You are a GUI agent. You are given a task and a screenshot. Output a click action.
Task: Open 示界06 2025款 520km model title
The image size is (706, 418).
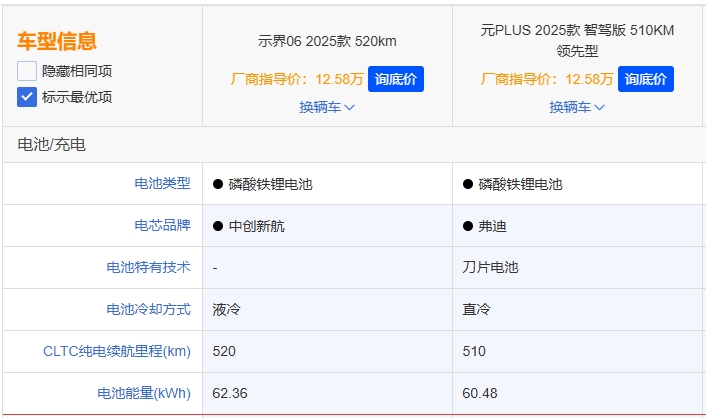327,41
